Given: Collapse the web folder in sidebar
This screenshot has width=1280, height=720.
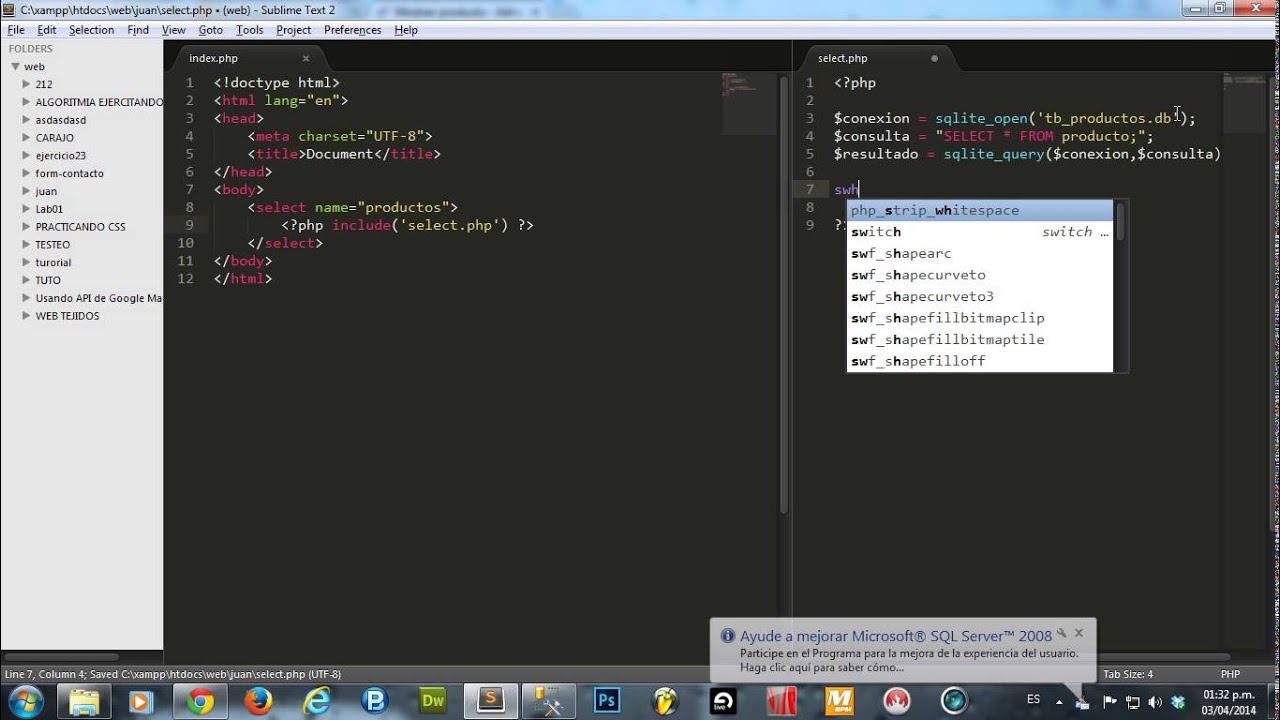Looking at the screenshot, I should click(15, 66).
